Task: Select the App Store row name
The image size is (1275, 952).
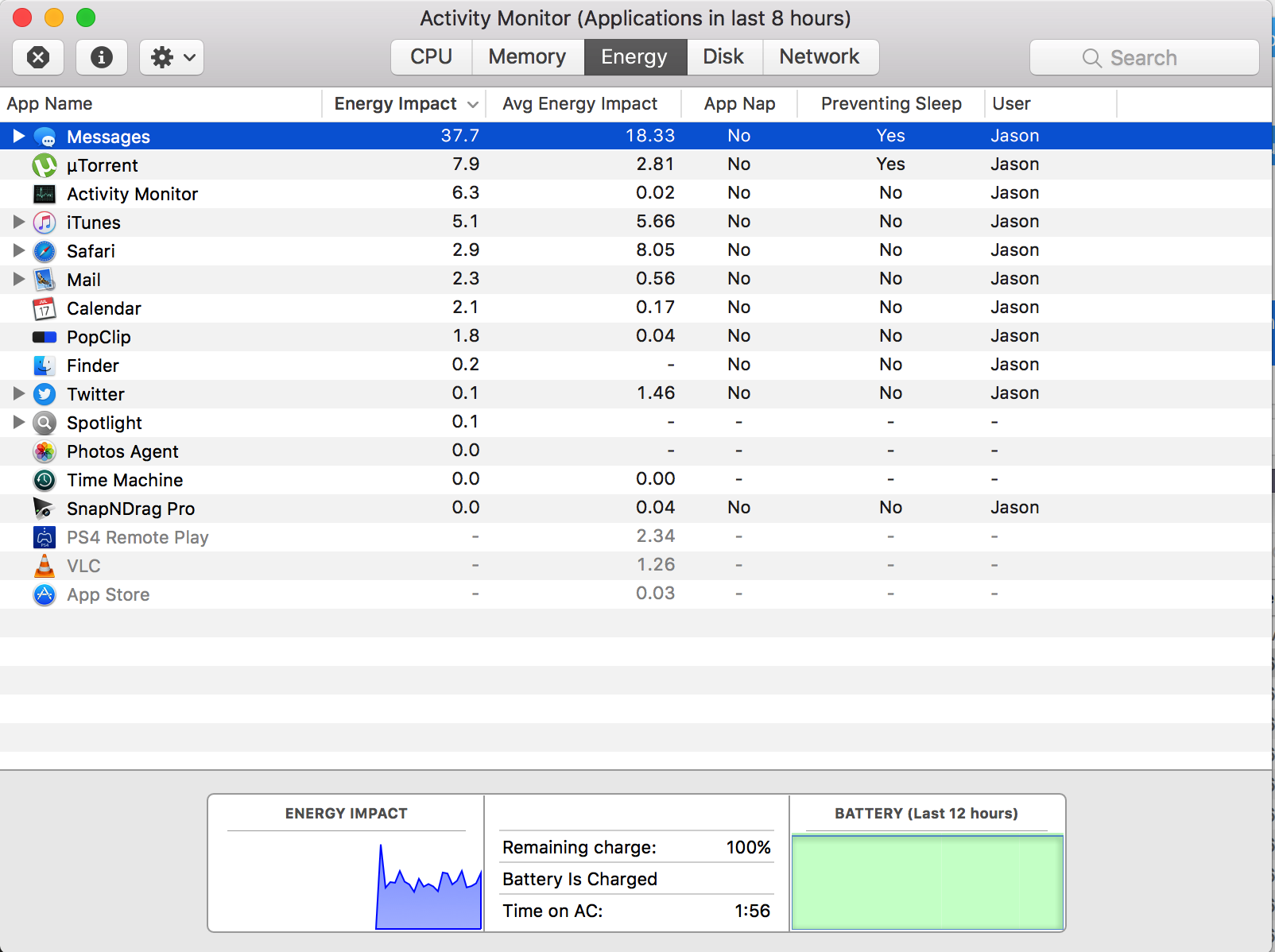Action: [x=108, y=594]
